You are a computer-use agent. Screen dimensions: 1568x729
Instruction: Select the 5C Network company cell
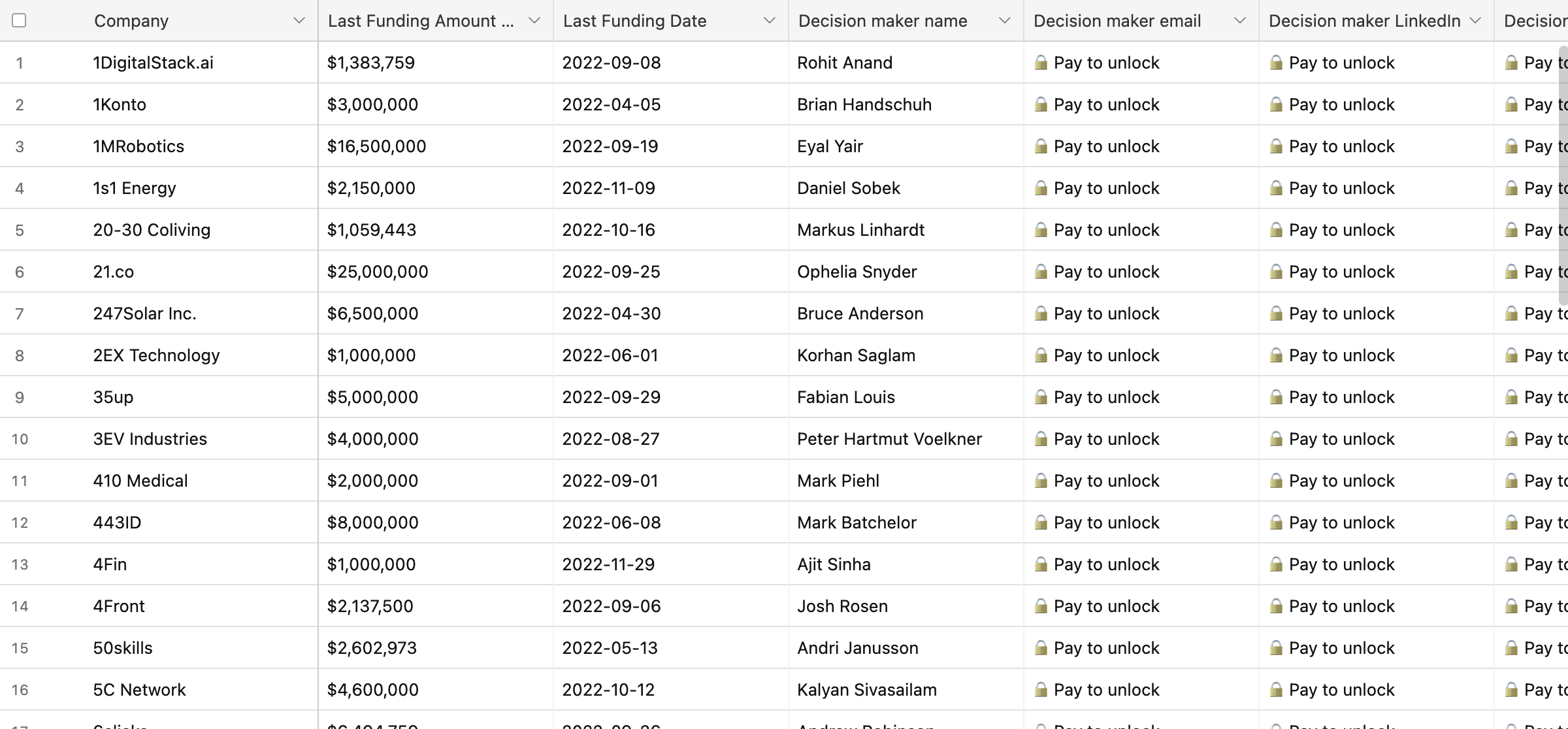click(x=201, y=690)
